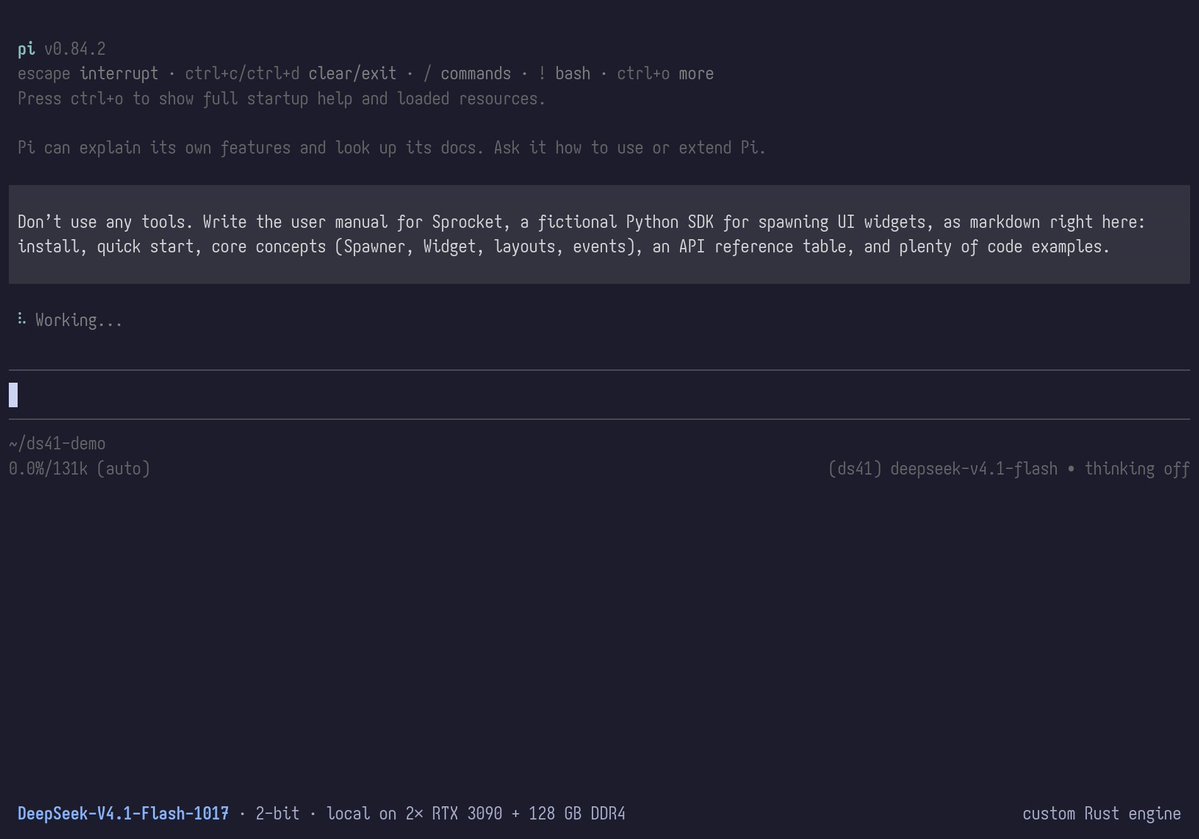
Task: Click the "Pi can explain its own features" line
Action: point(392,148)
